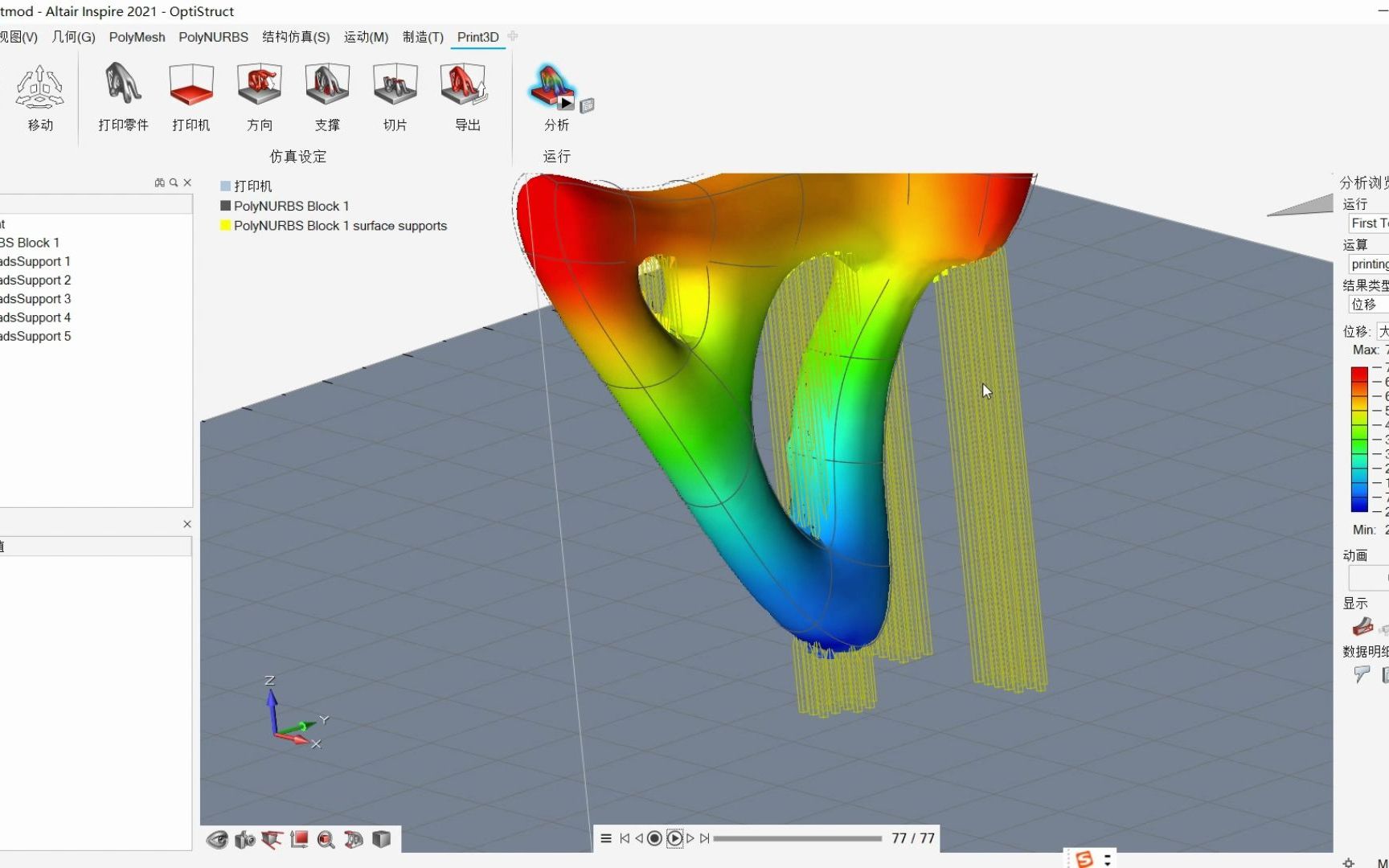Click the magnifier search icon in model browser
The height and width of the screenshot is (868, 1389).
click(x=174, y=183)
